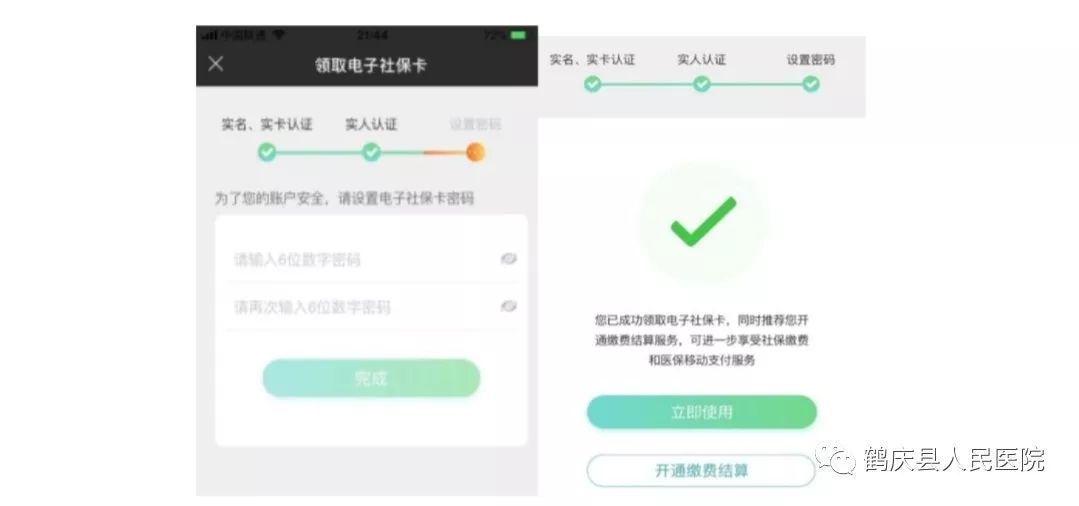Click the orange progress line toward 设置密码
The width and height of the screenshot is (1079, 506).
[445, 152]
